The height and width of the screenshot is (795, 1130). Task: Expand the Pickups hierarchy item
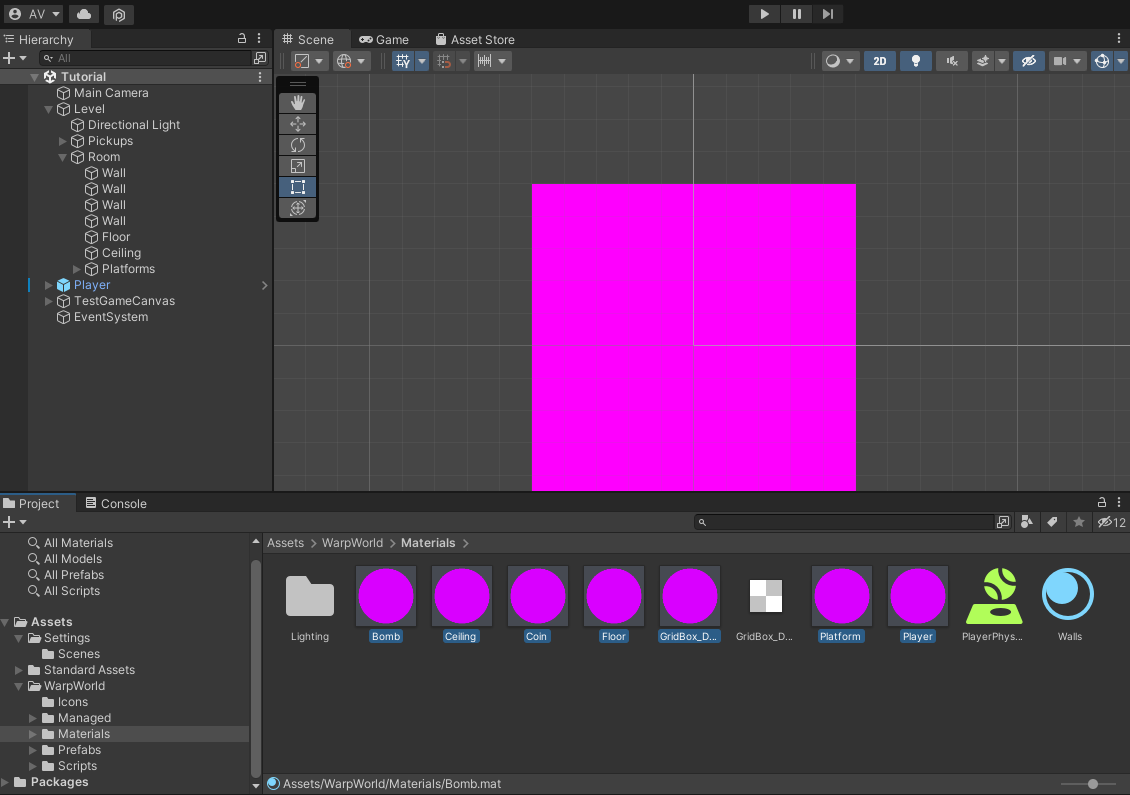point(63,141)
